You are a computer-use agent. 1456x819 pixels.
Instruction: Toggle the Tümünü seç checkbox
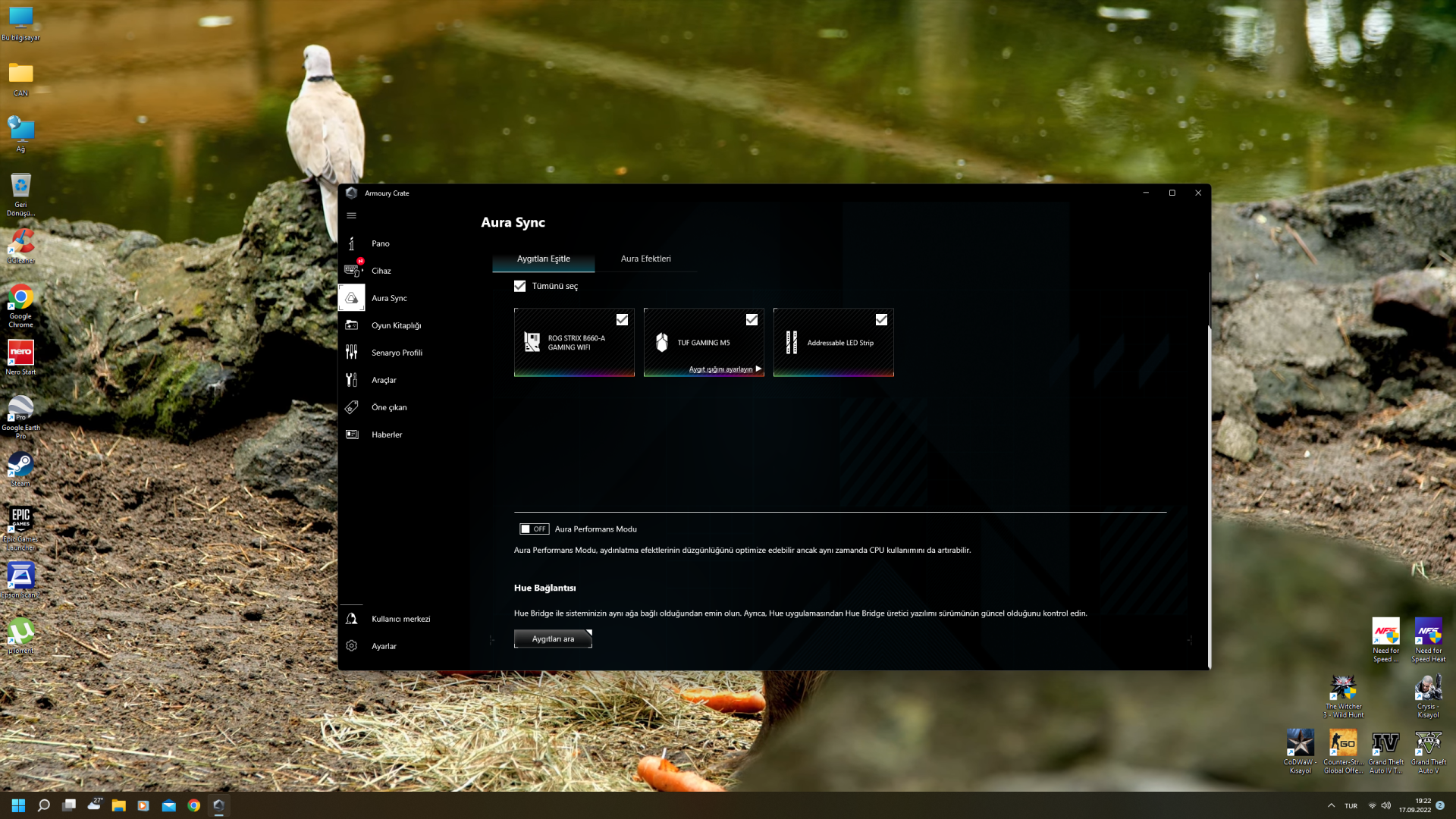[x=519, y=286]
